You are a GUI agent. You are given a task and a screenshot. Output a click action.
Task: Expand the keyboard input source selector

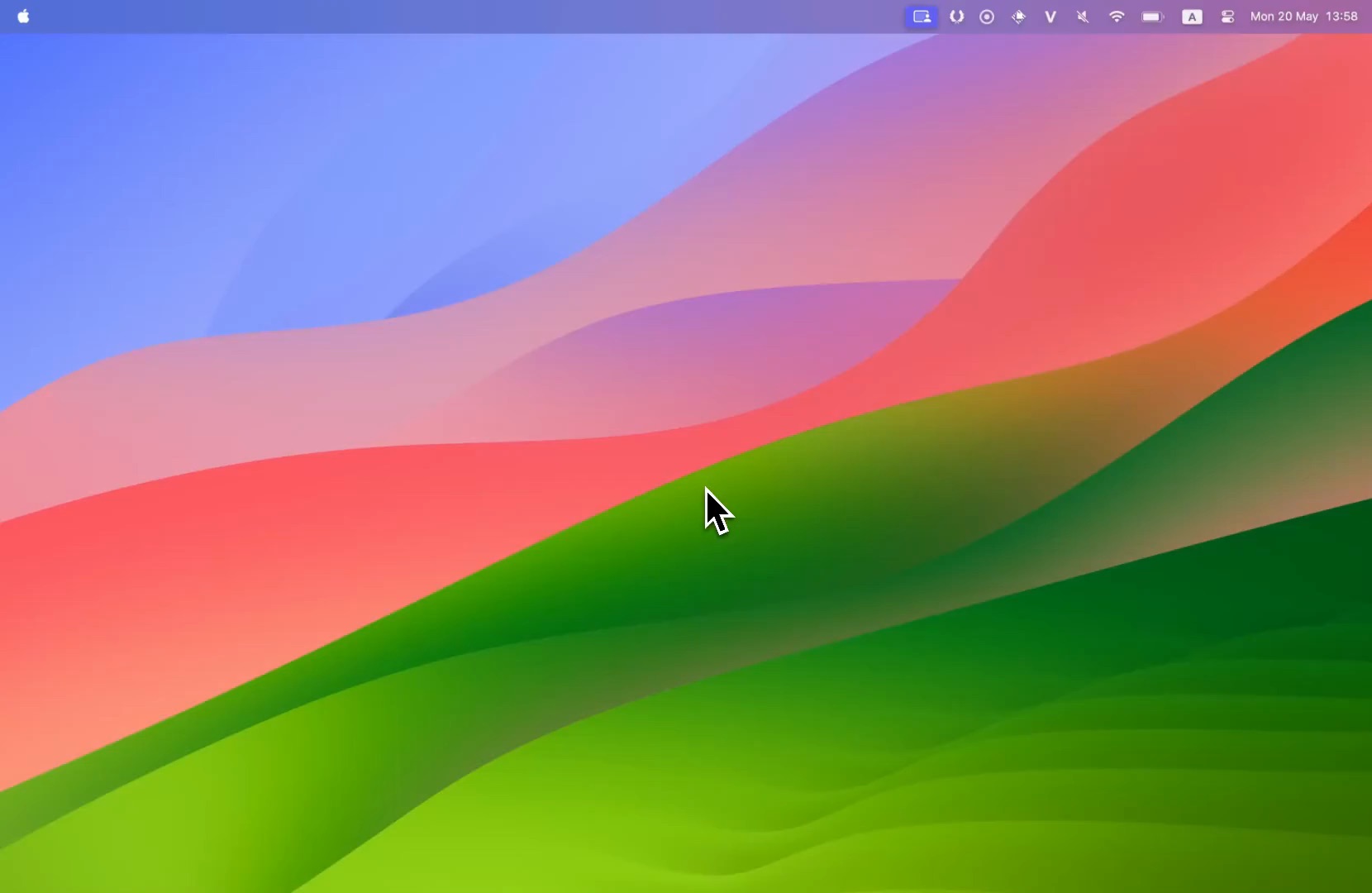[x=1192, y=17]
